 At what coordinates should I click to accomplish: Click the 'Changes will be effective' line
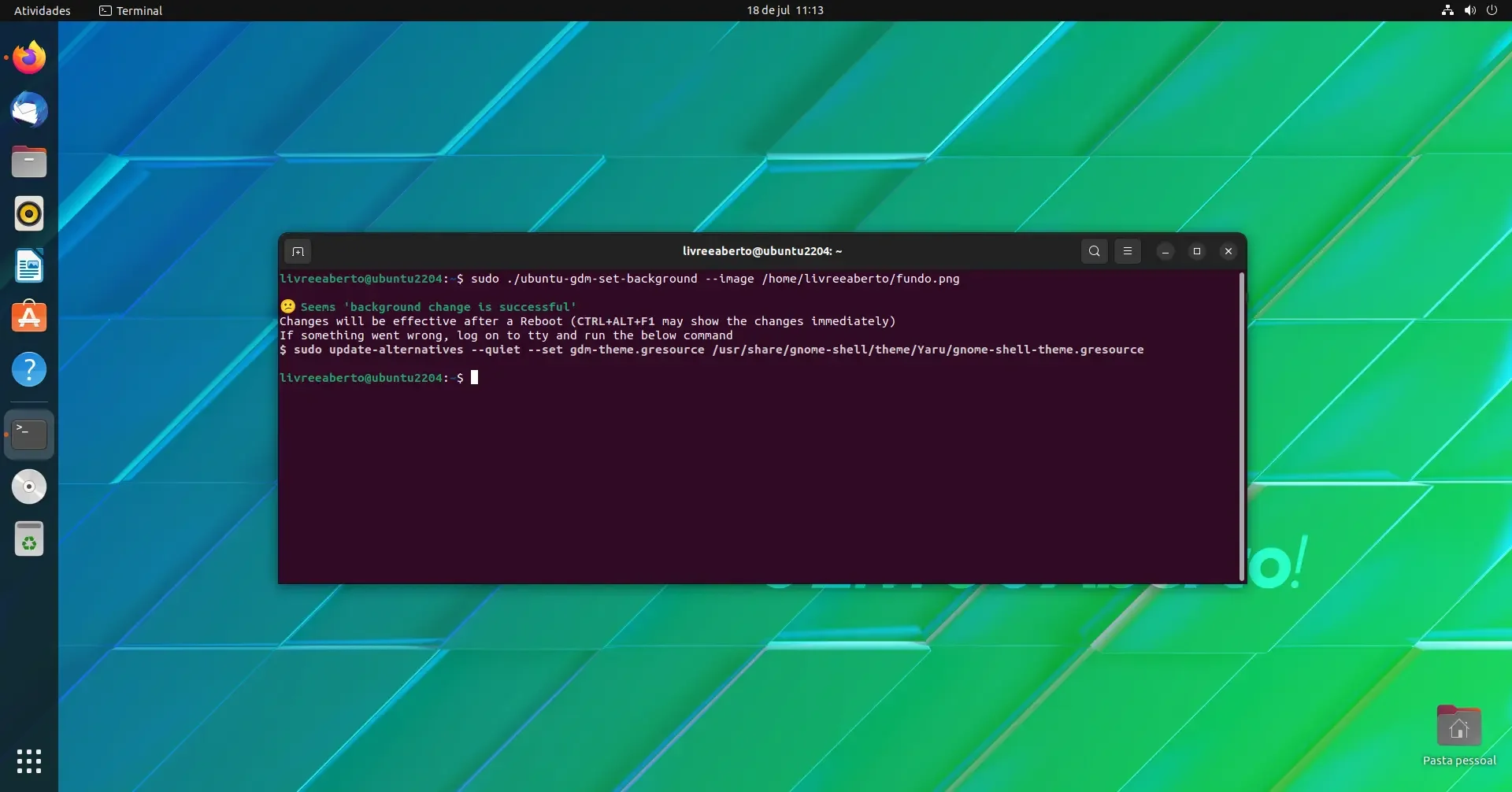click(587, 321)
